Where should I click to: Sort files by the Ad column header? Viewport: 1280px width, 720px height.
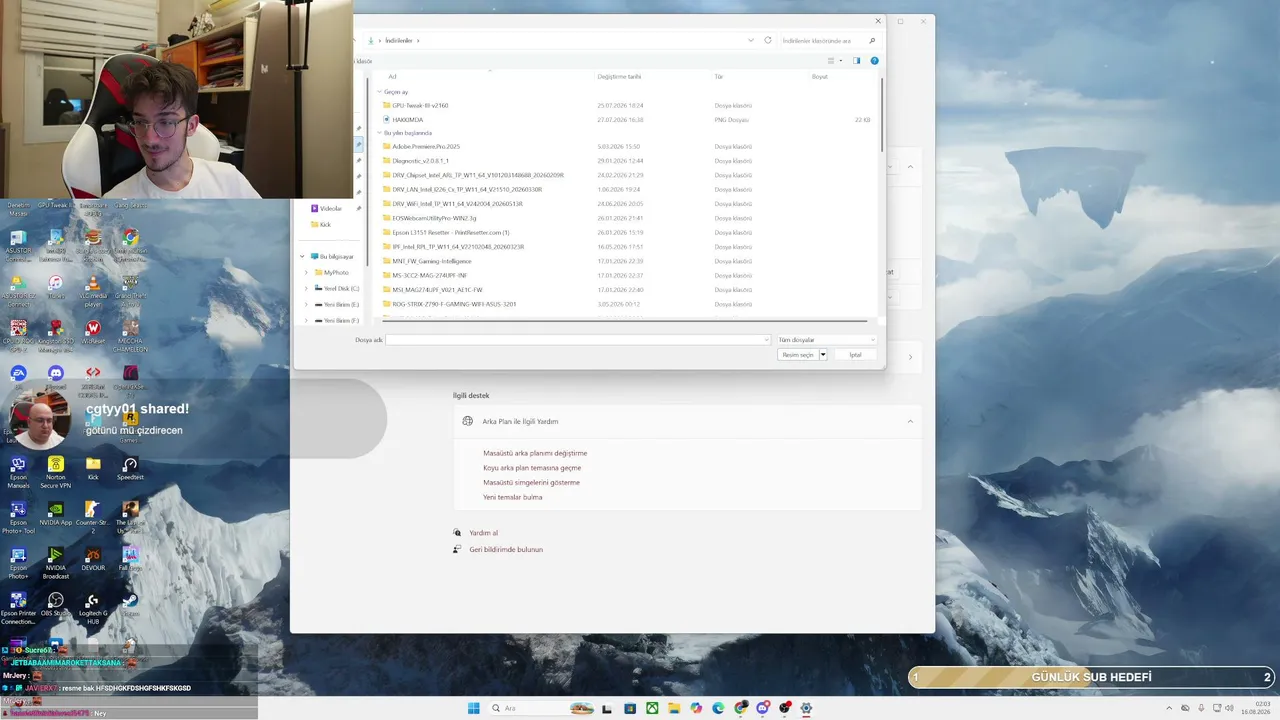393,76
